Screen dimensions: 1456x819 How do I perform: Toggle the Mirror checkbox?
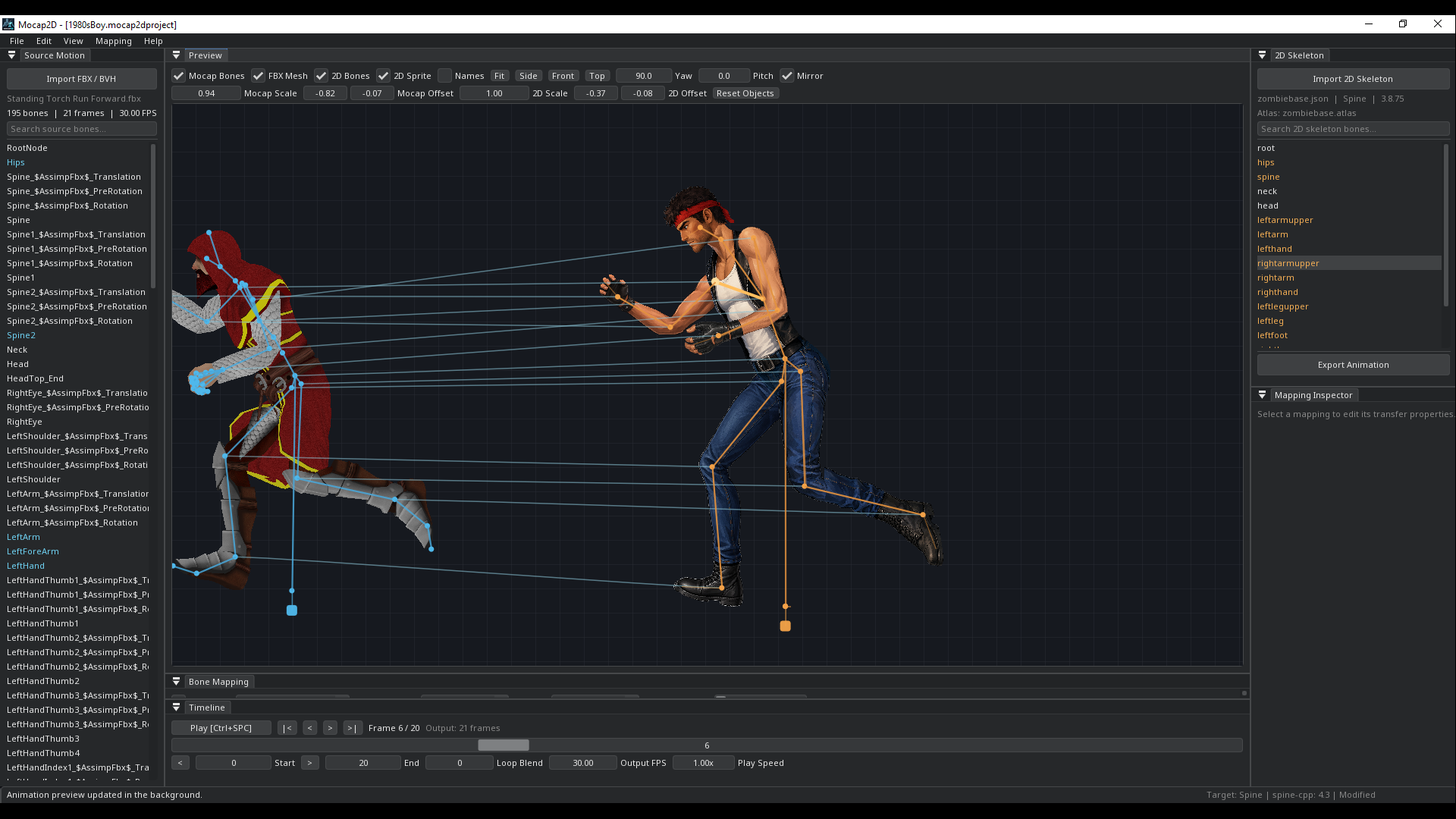[787, 76]
